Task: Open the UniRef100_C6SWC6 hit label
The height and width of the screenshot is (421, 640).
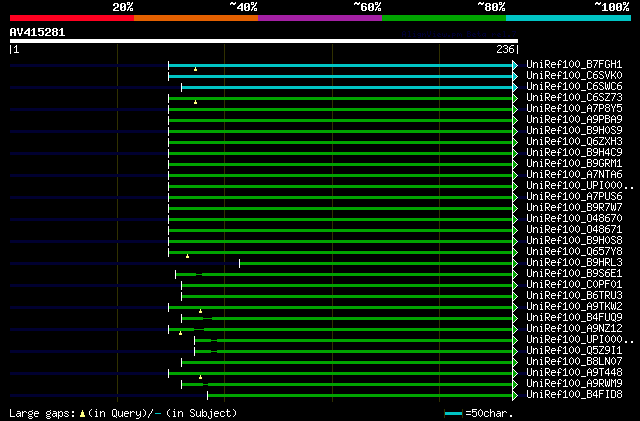Action: [x=574, y=87]
